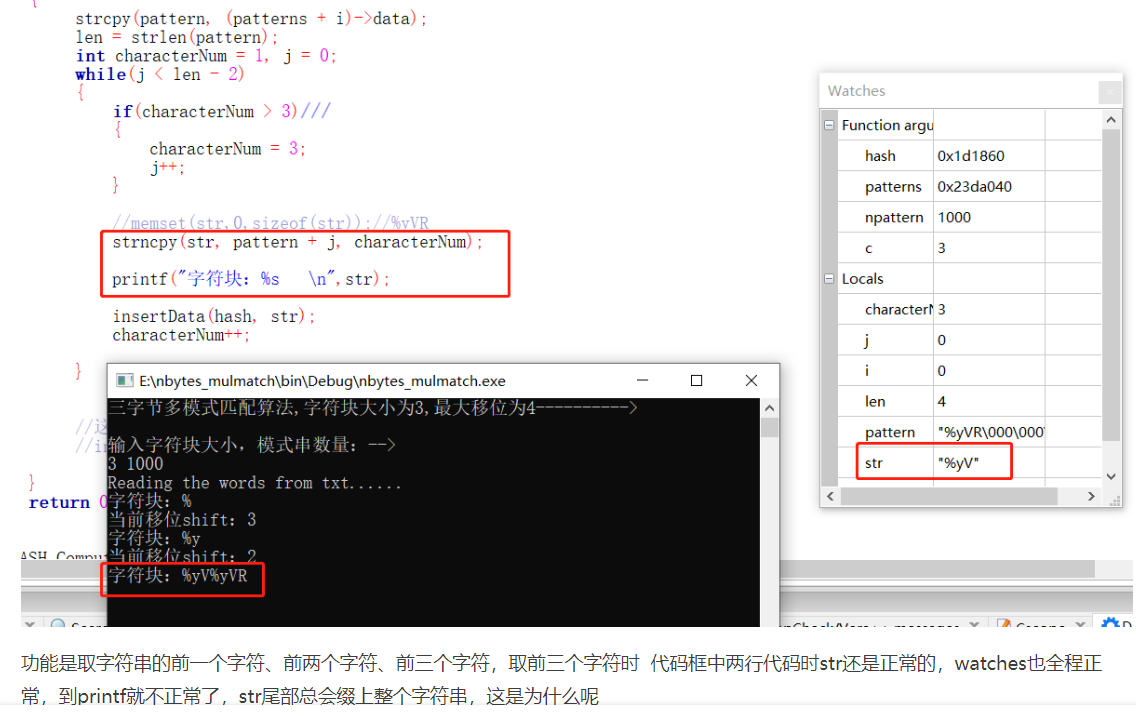Click the console window title path
The width and height of the screenshot is (1136, 716).
322,381
